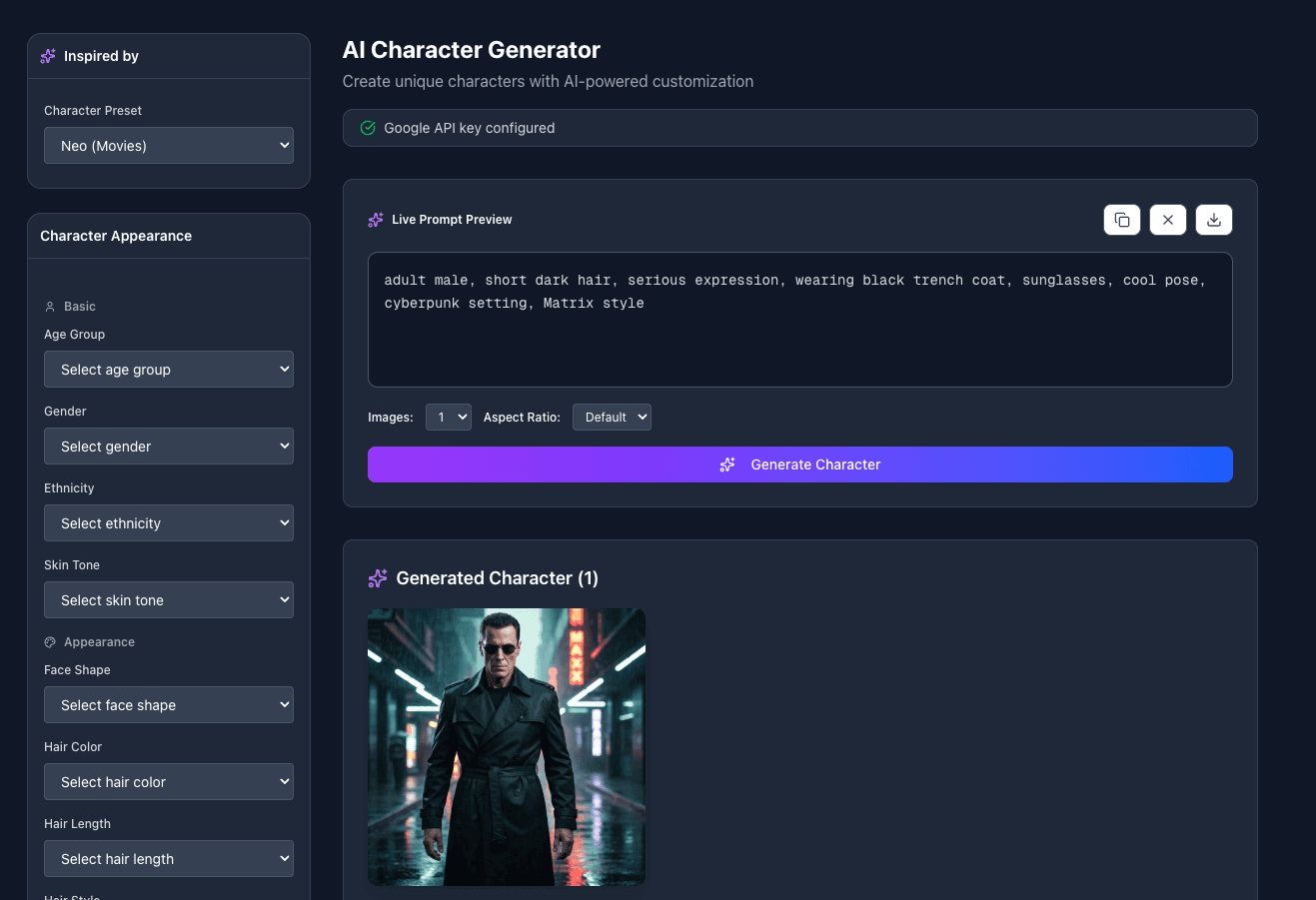Click the Hair Length label

(77, 824)
